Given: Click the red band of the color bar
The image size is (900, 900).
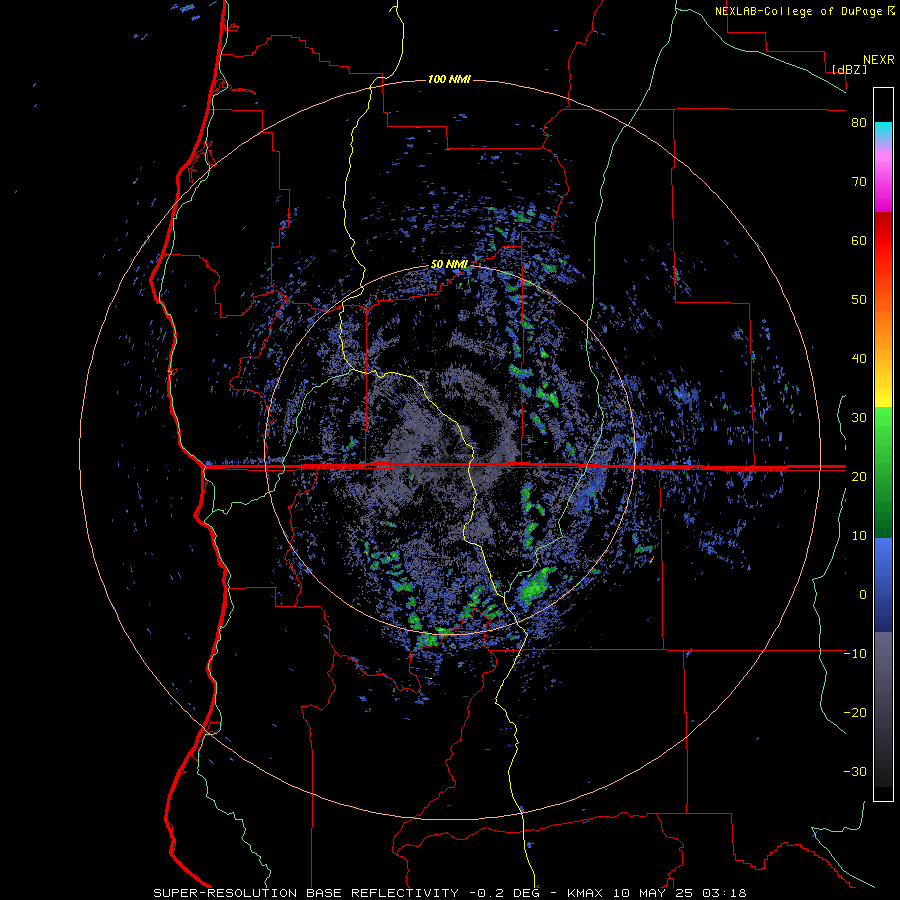Looking at the screenshot, I should click(883, 235).
